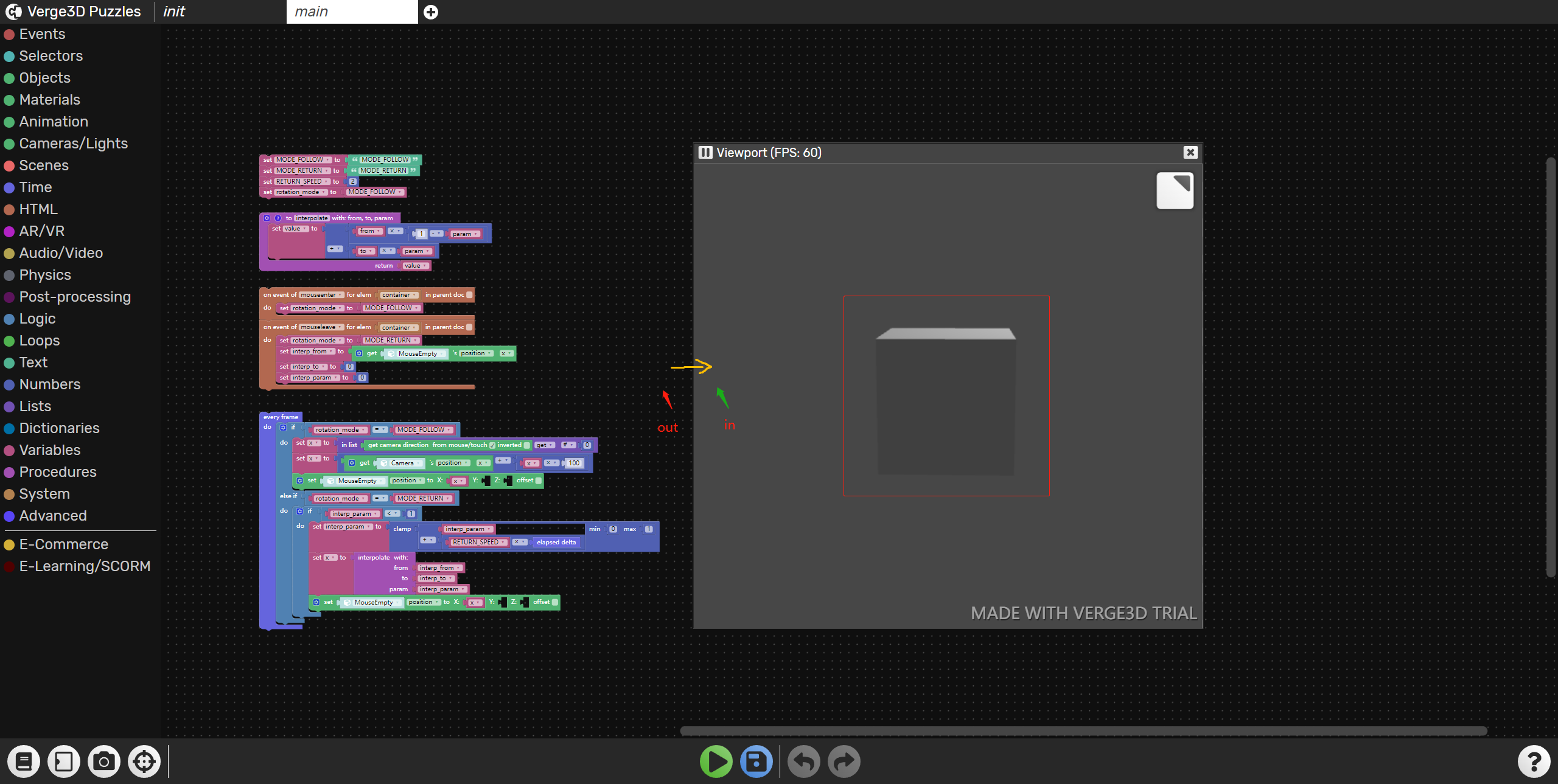Screen dimensions: 1558x784
Task: Toggle the side panel layout icon
Action: coord(64,761)
